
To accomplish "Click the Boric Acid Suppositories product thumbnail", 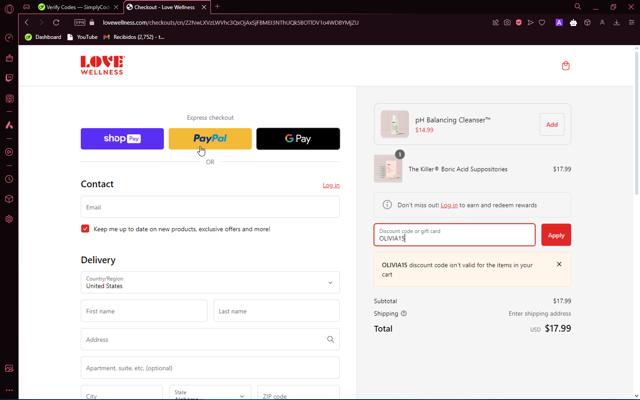I will (388, 169).
